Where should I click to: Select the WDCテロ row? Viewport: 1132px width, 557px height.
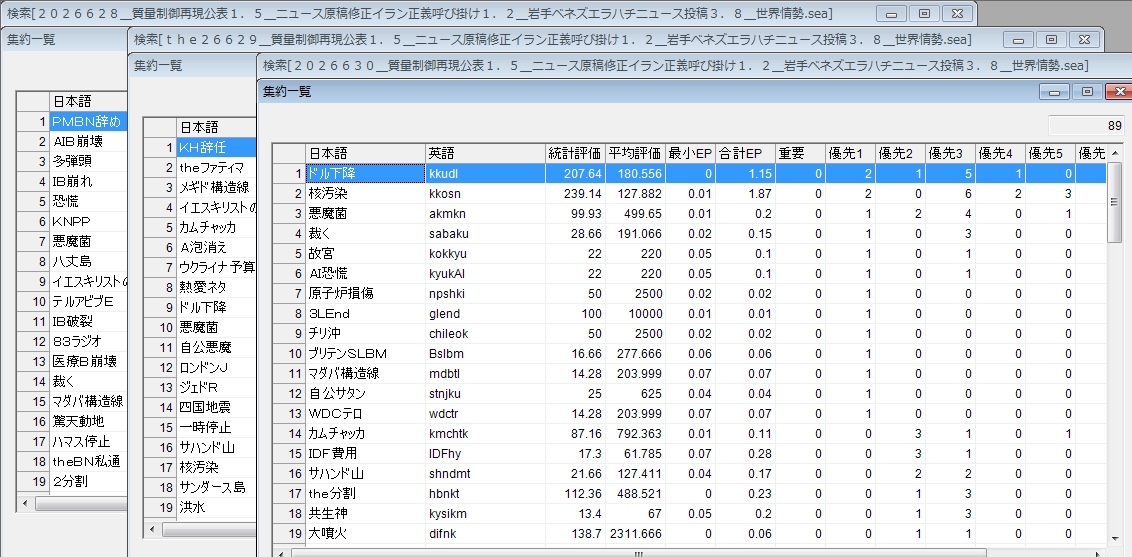689,413
